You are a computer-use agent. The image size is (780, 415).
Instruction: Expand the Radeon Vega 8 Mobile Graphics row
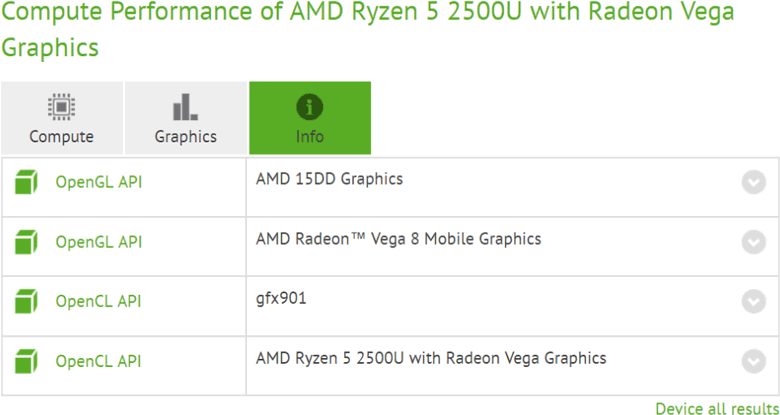tap(753, 242)
